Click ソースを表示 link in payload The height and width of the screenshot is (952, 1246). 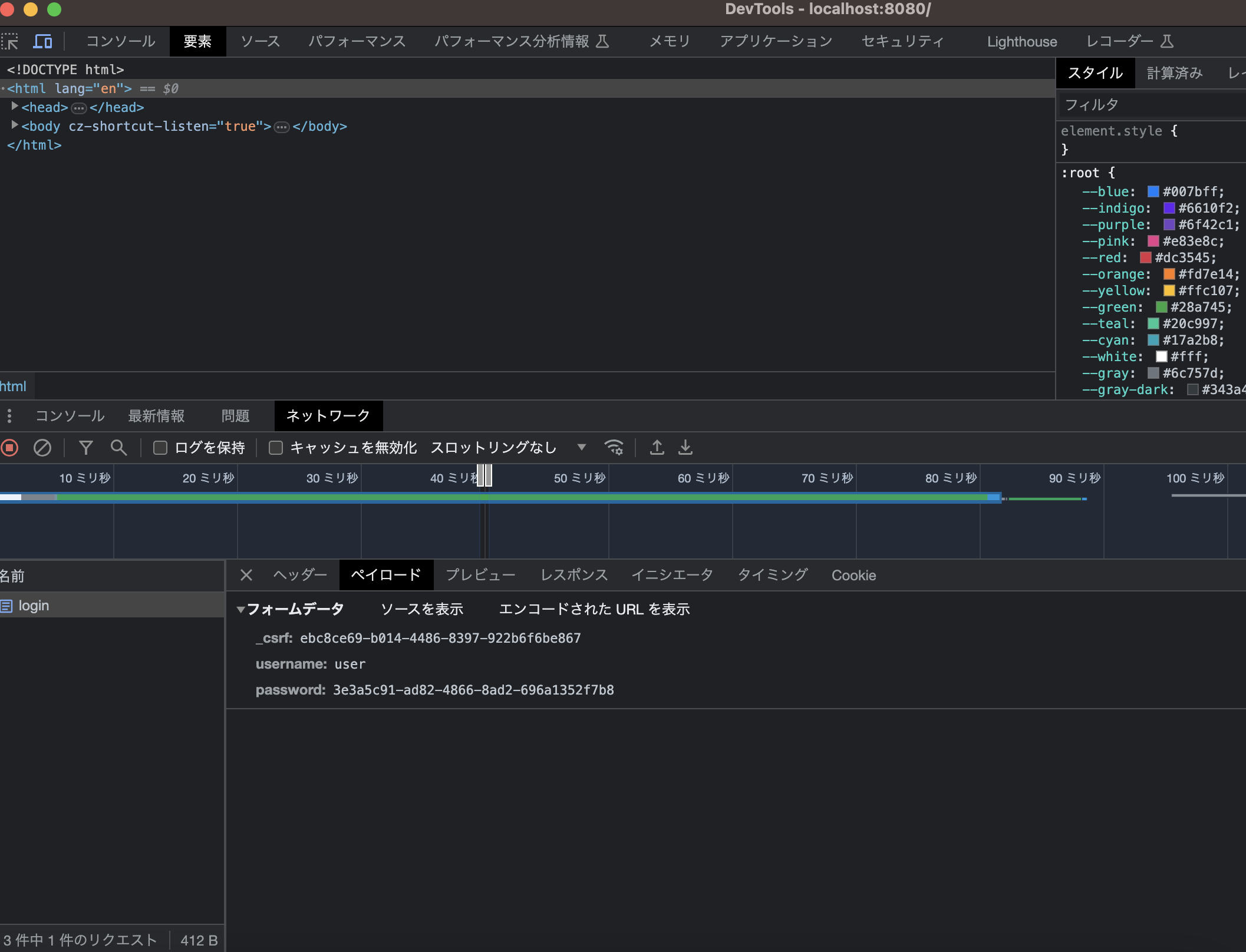pyautogui.click(x=422, y=609)
